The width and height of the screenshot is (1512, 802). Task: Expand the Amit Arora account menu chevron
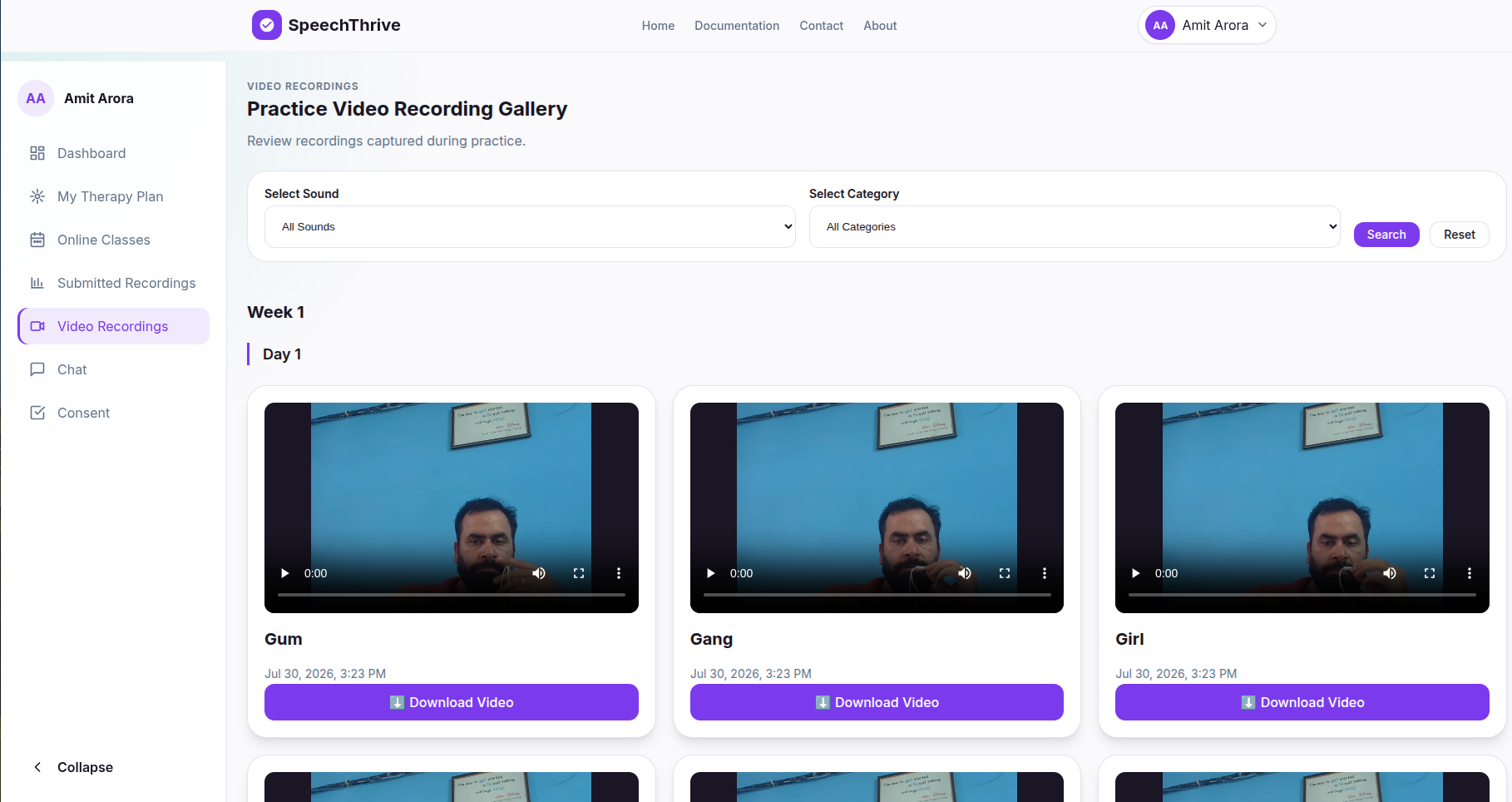pyautogui.click(x=1262, y=25)
